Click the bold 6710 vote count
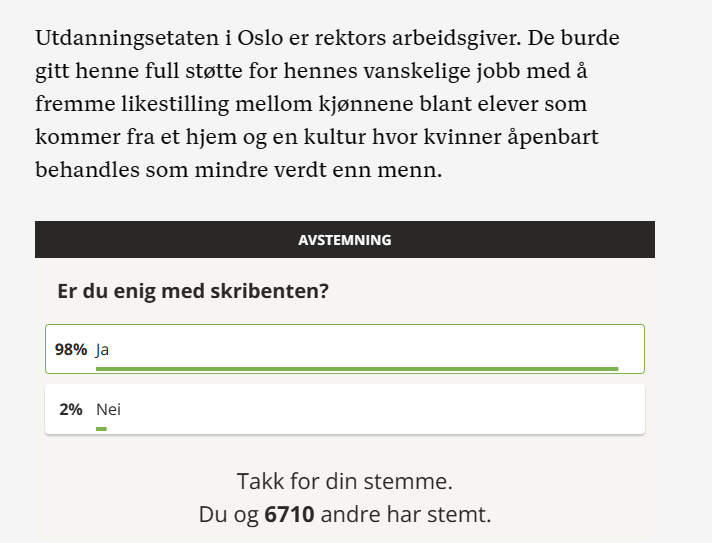Viewport: 712px width, 543px height. [288, 515]
